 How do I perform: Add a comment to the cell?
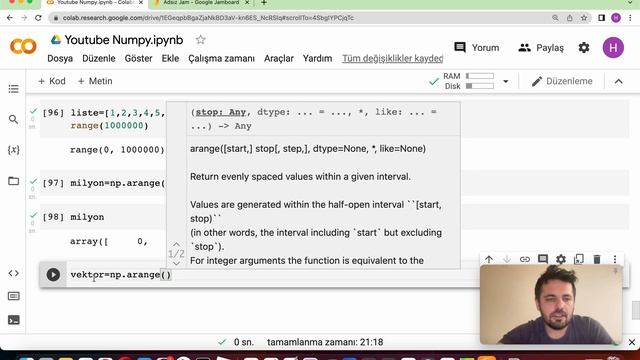[x=543, y=259]
